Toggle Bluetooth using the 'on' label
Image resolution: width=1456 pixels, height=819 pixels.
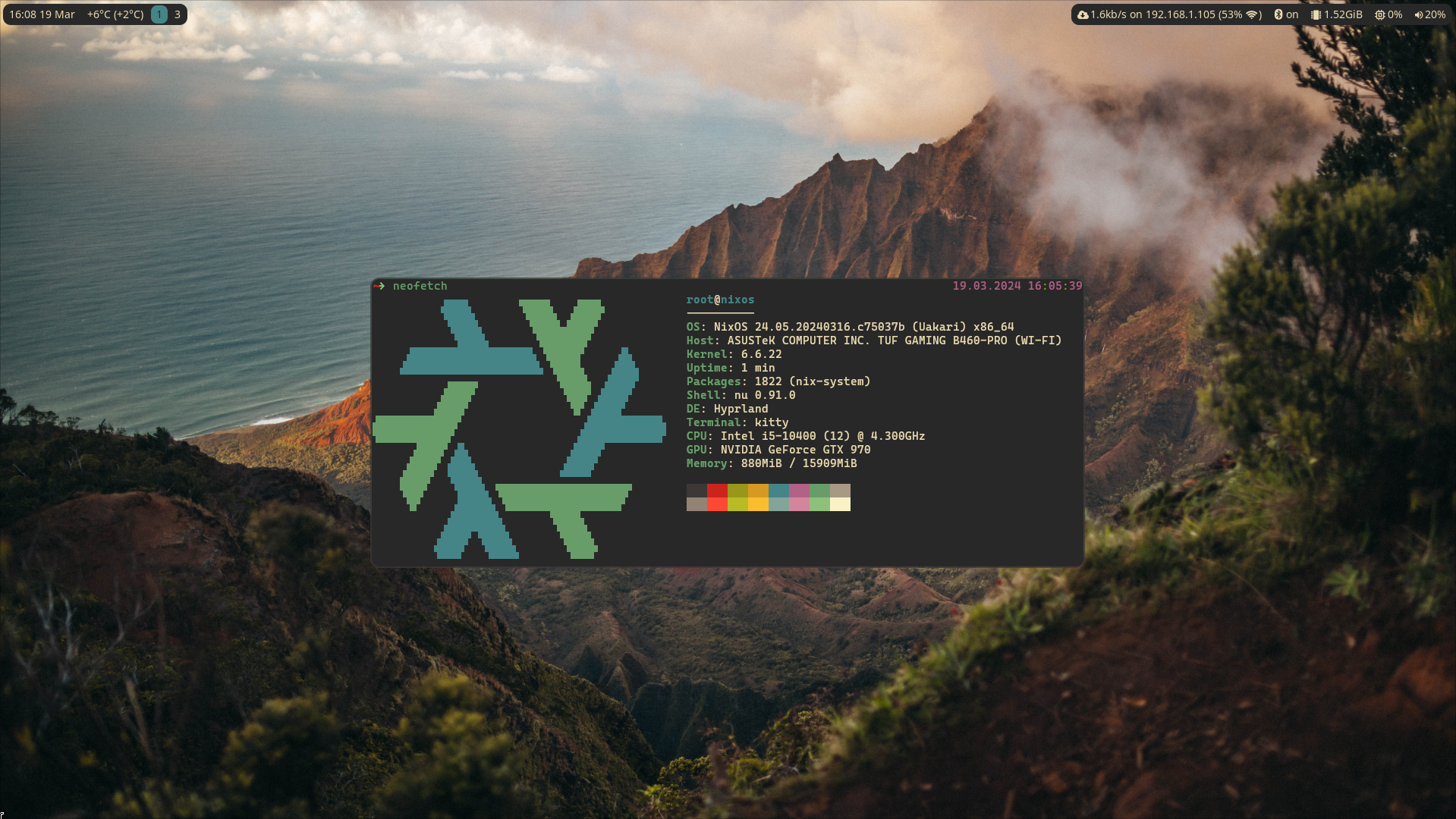coord(1292,14)
